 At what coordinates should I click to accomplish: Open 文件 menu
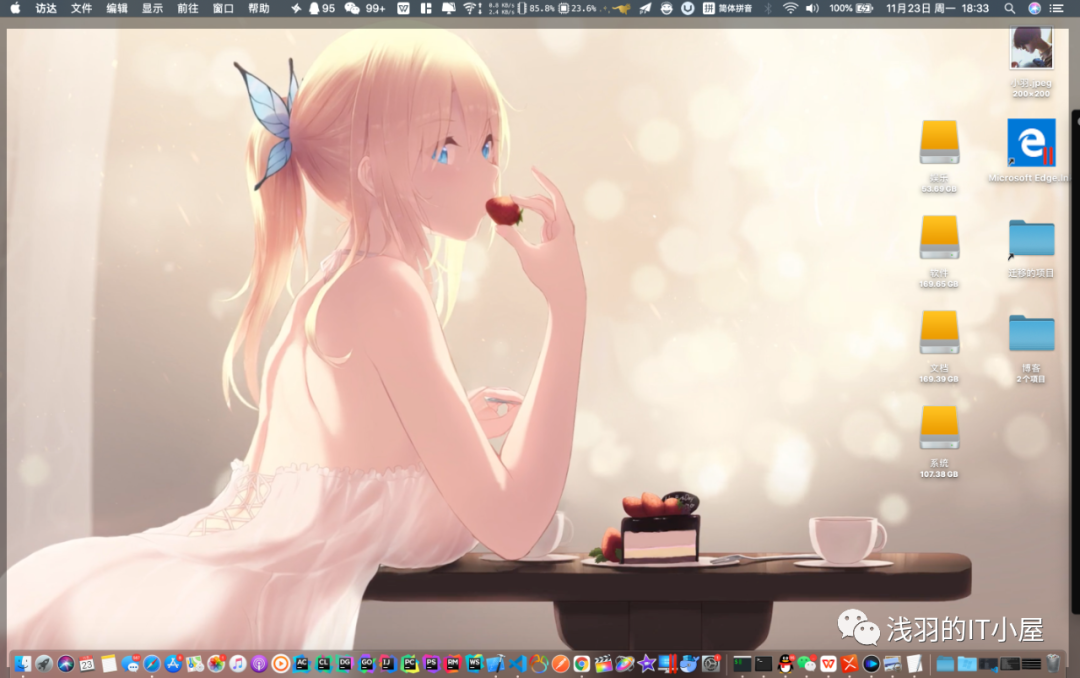[81, 8]
